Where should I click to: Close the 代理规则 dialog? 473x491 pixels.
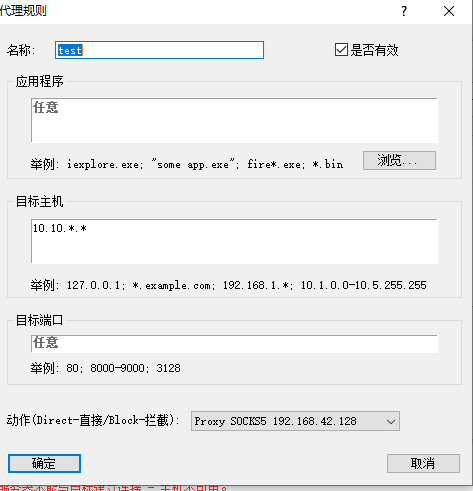[x=449, y=11]
